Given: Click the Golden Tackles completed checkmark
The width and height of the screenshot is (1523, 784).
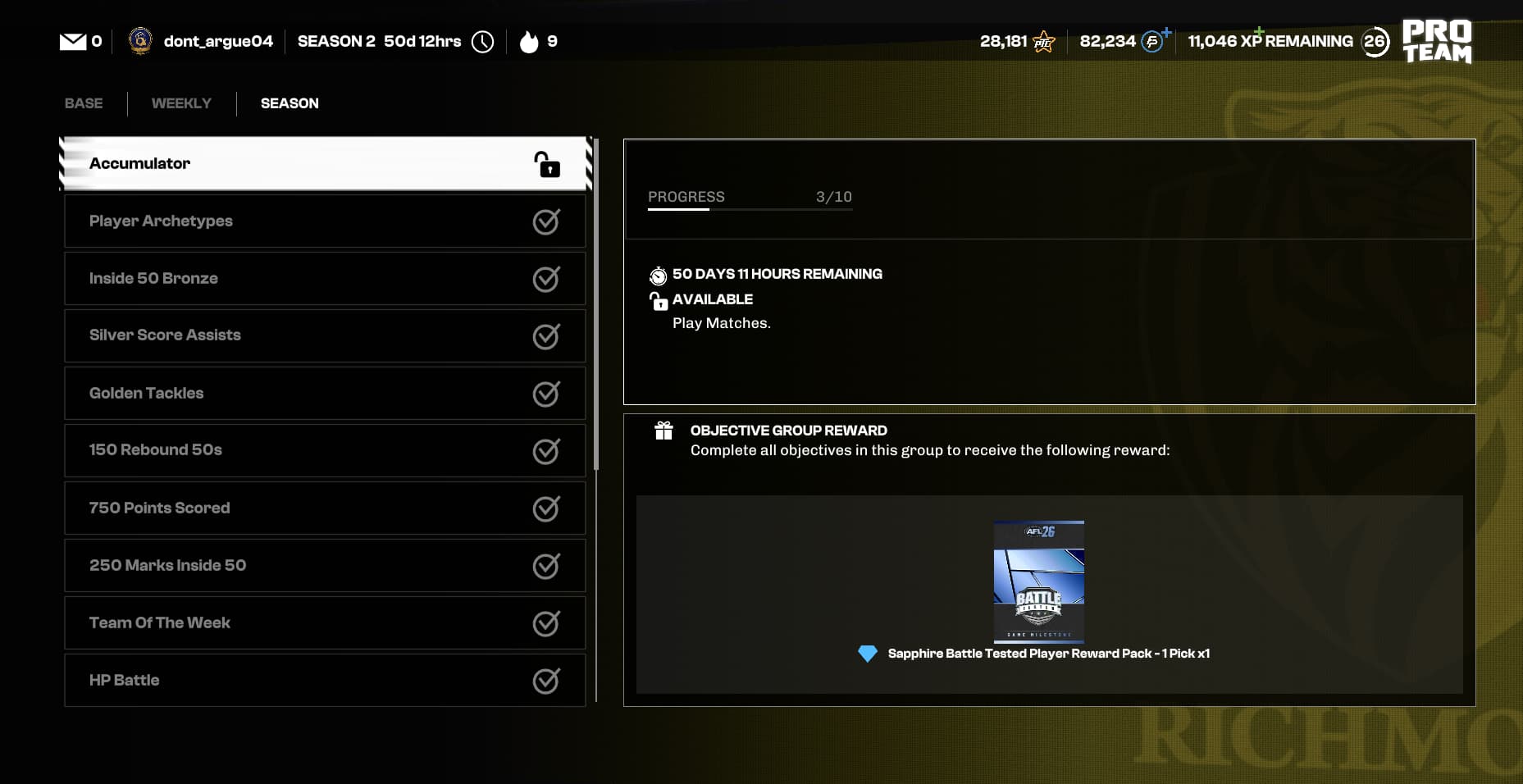Looking at the screenshot, I should pos(546,394).
